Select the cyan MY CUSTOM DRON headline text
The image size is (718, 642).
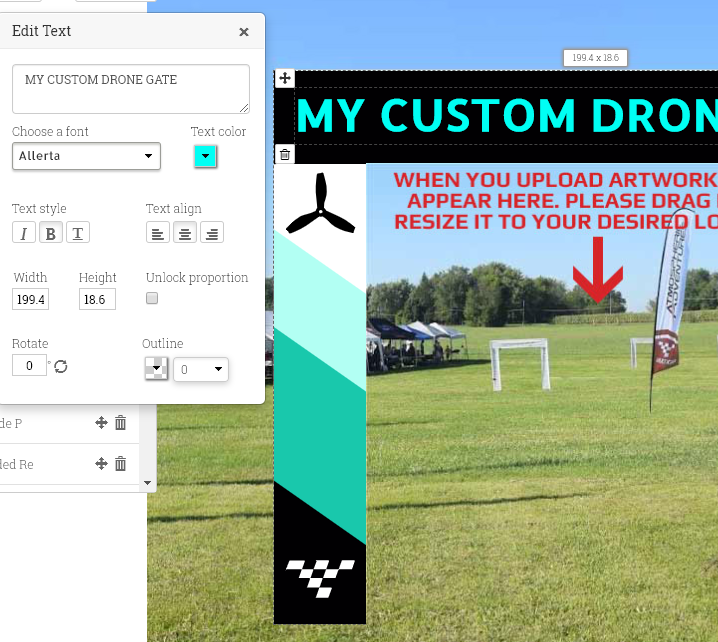coord(507,115)
